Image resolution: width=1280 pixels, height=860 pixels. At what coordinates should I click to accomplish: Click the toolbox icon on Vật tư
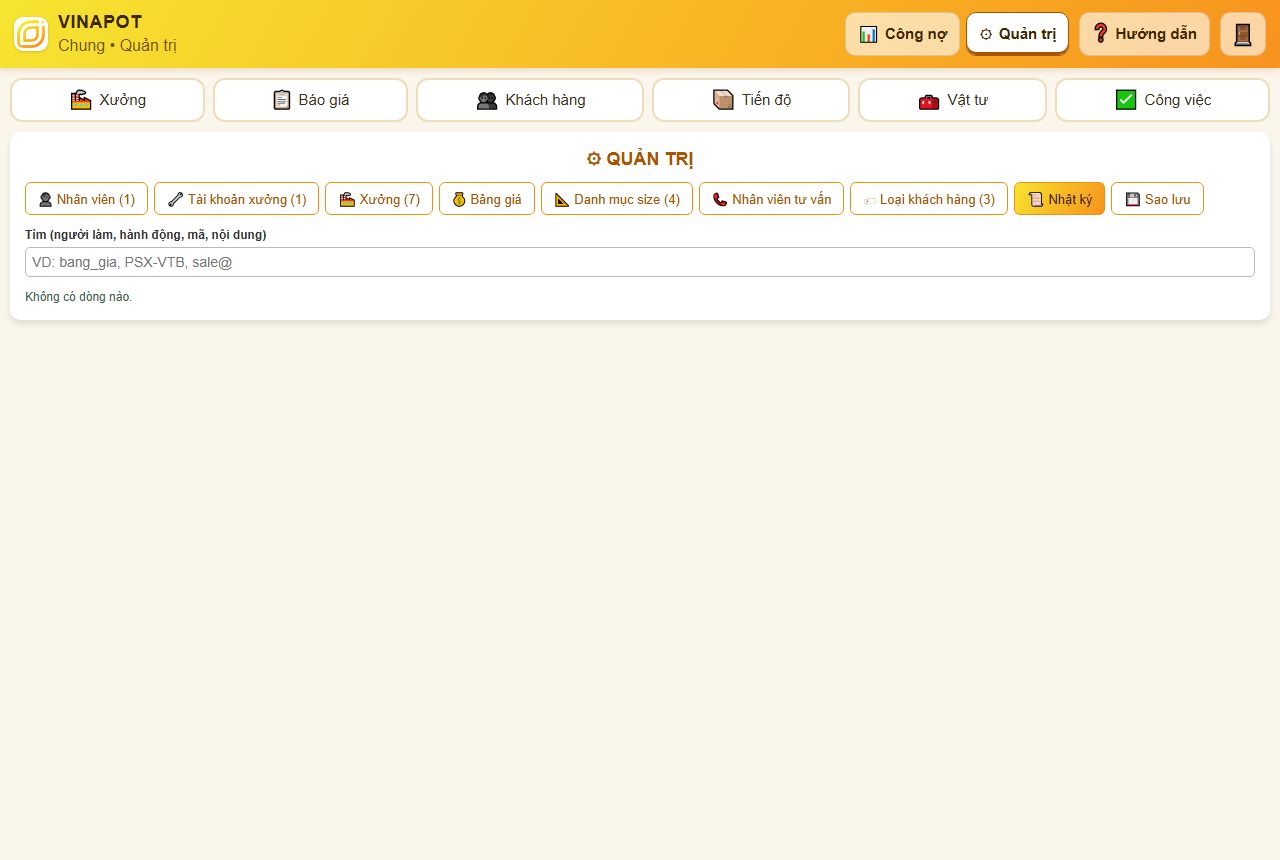tap(929, 101)
